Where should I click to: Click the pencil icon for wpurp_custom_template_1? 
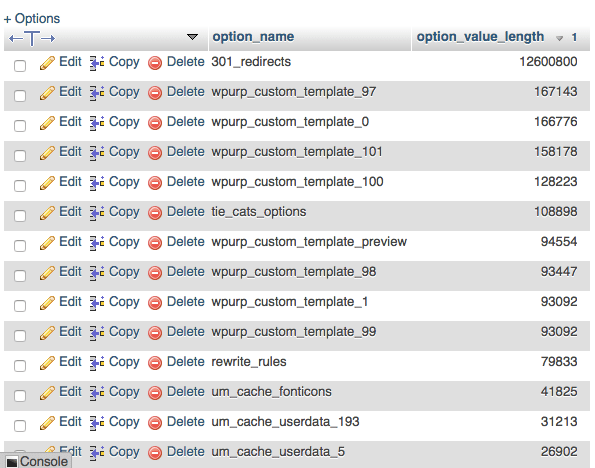pos(47,303)
